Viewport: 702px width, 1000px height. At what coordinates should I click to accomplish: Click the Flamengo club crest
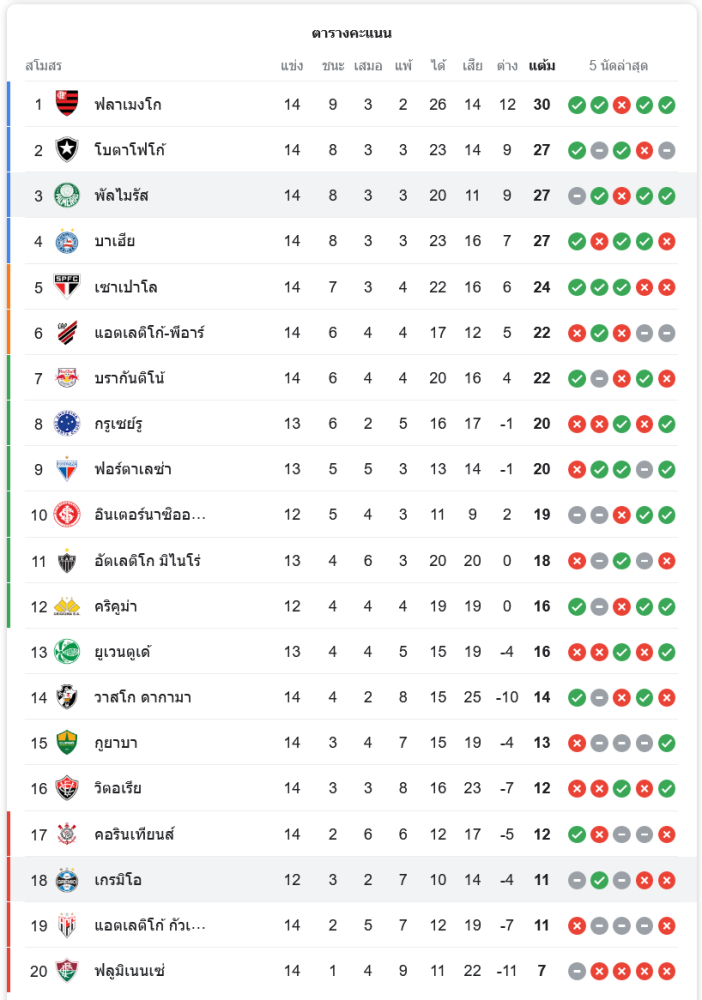[67, 104]
